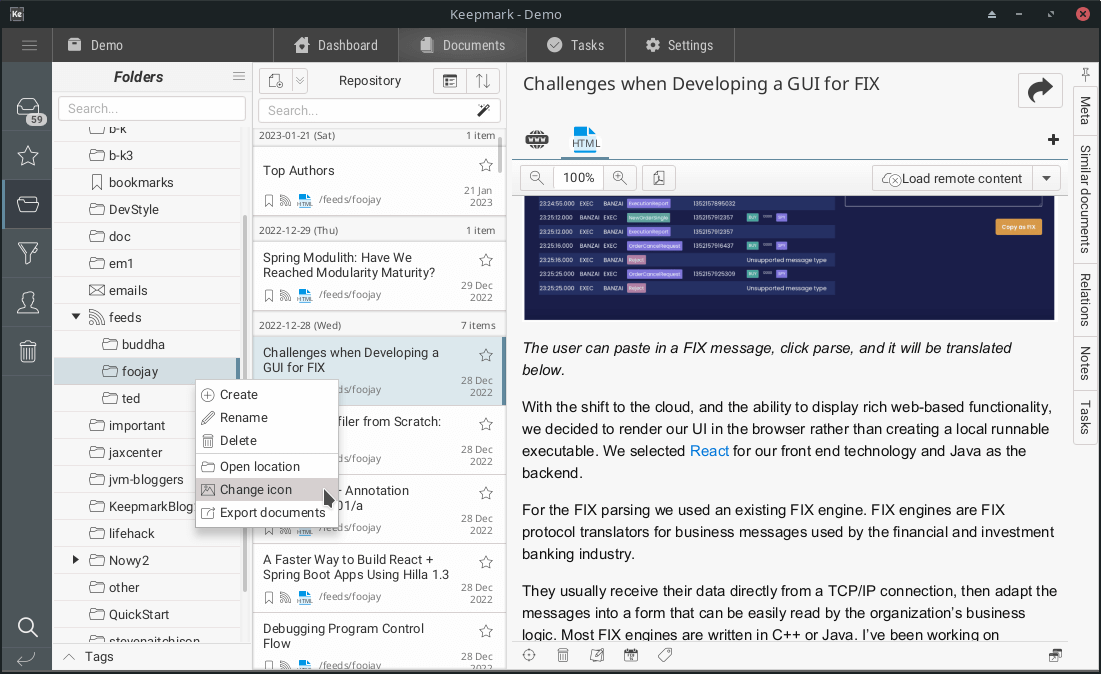Click the plus icon to add view
Viewport: 1101px width, 674px height.
tap(1053, 140)
